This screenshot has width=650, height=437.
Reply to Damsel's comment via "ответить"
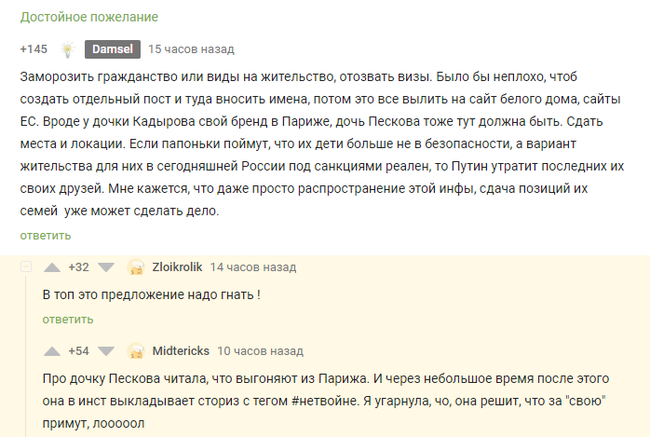point(45,236)
